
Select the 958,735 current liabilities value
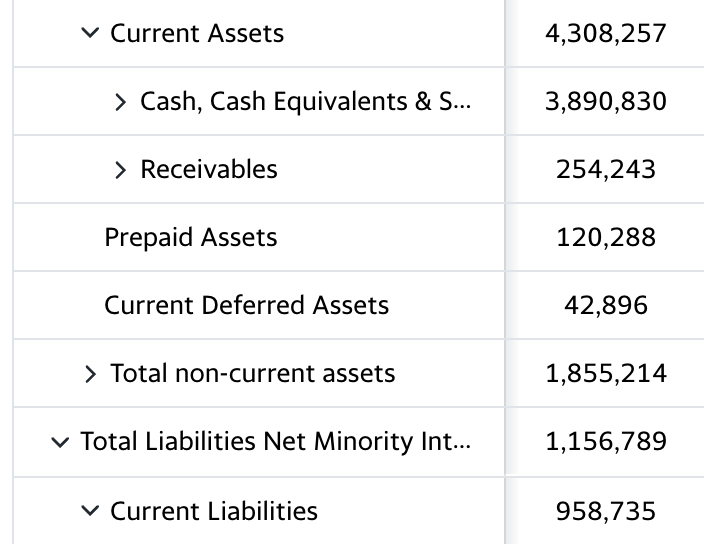click(606, 511)
